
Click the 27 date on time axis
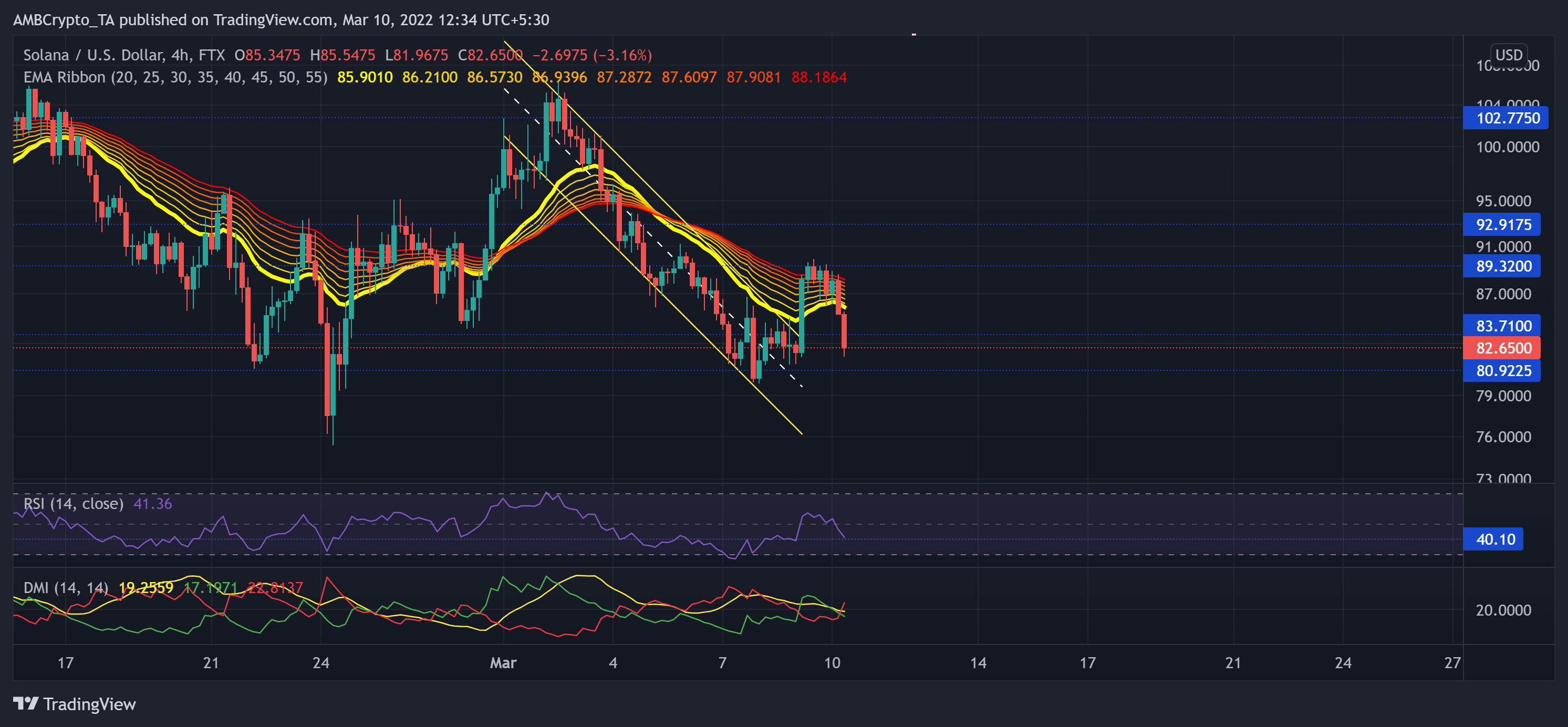click(x=1452, y=662)
